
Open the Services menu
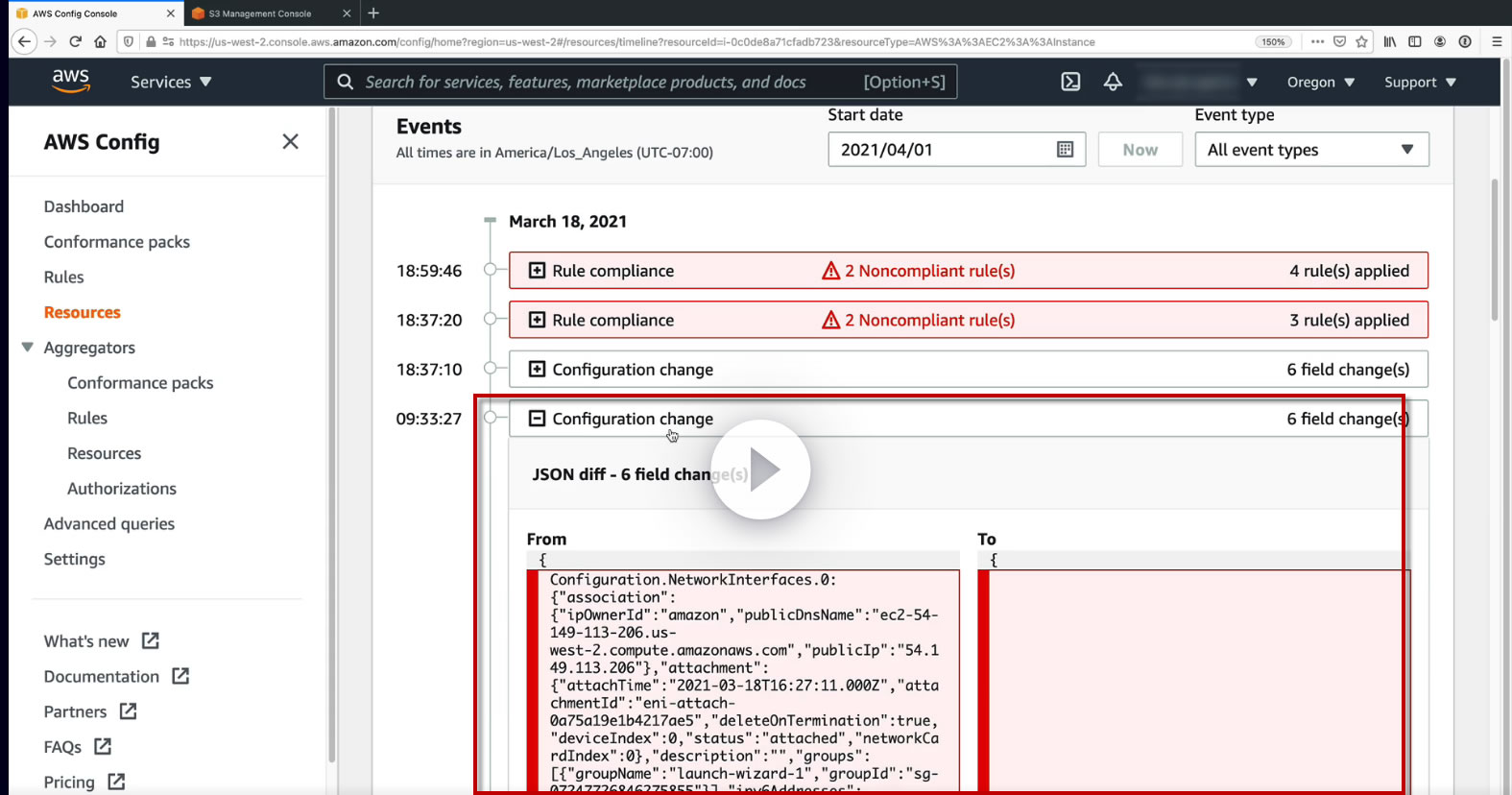tap(171, 82)
